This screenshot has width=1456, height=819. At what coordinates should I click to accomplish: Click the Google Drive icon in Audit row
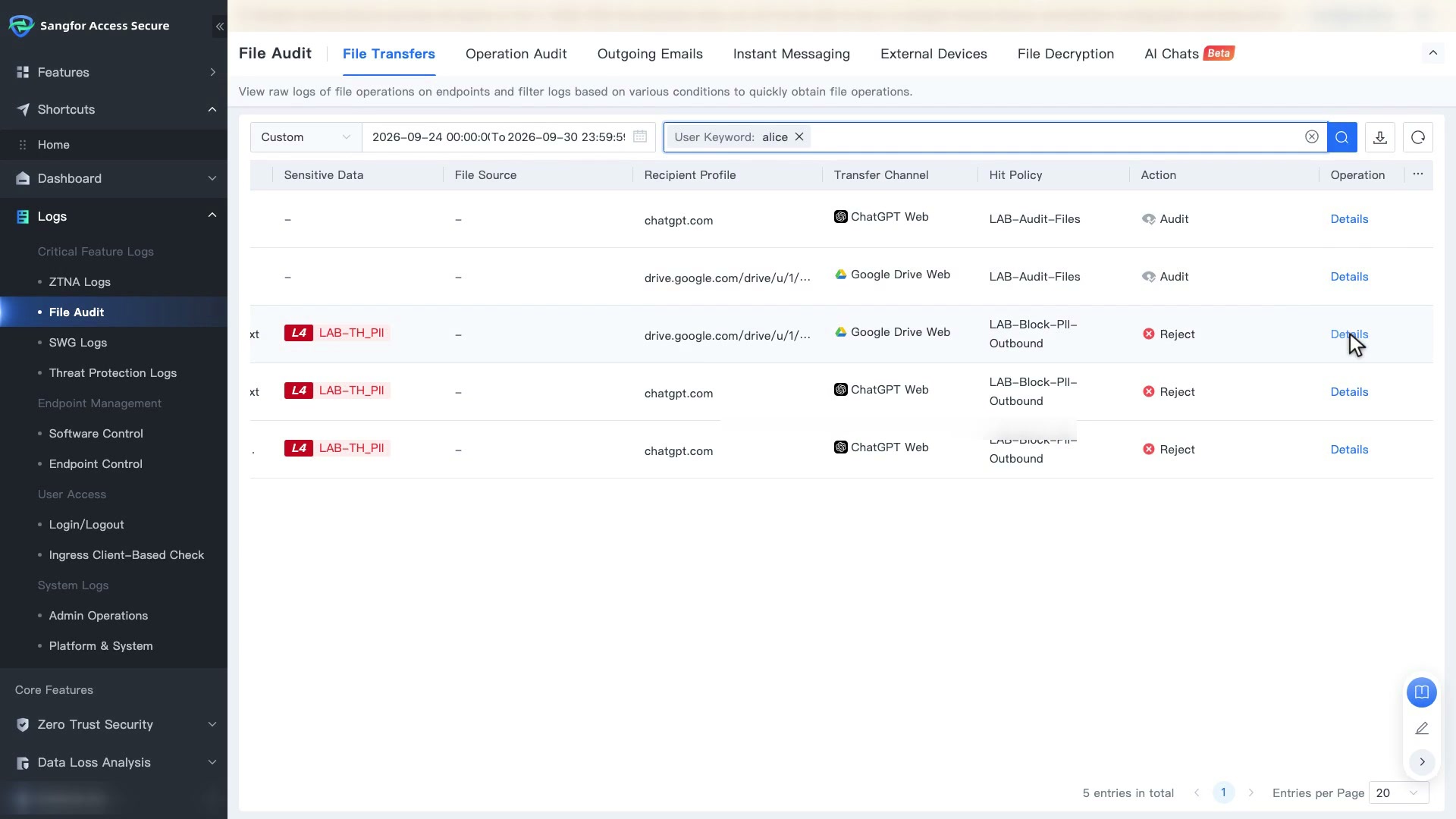841,275
